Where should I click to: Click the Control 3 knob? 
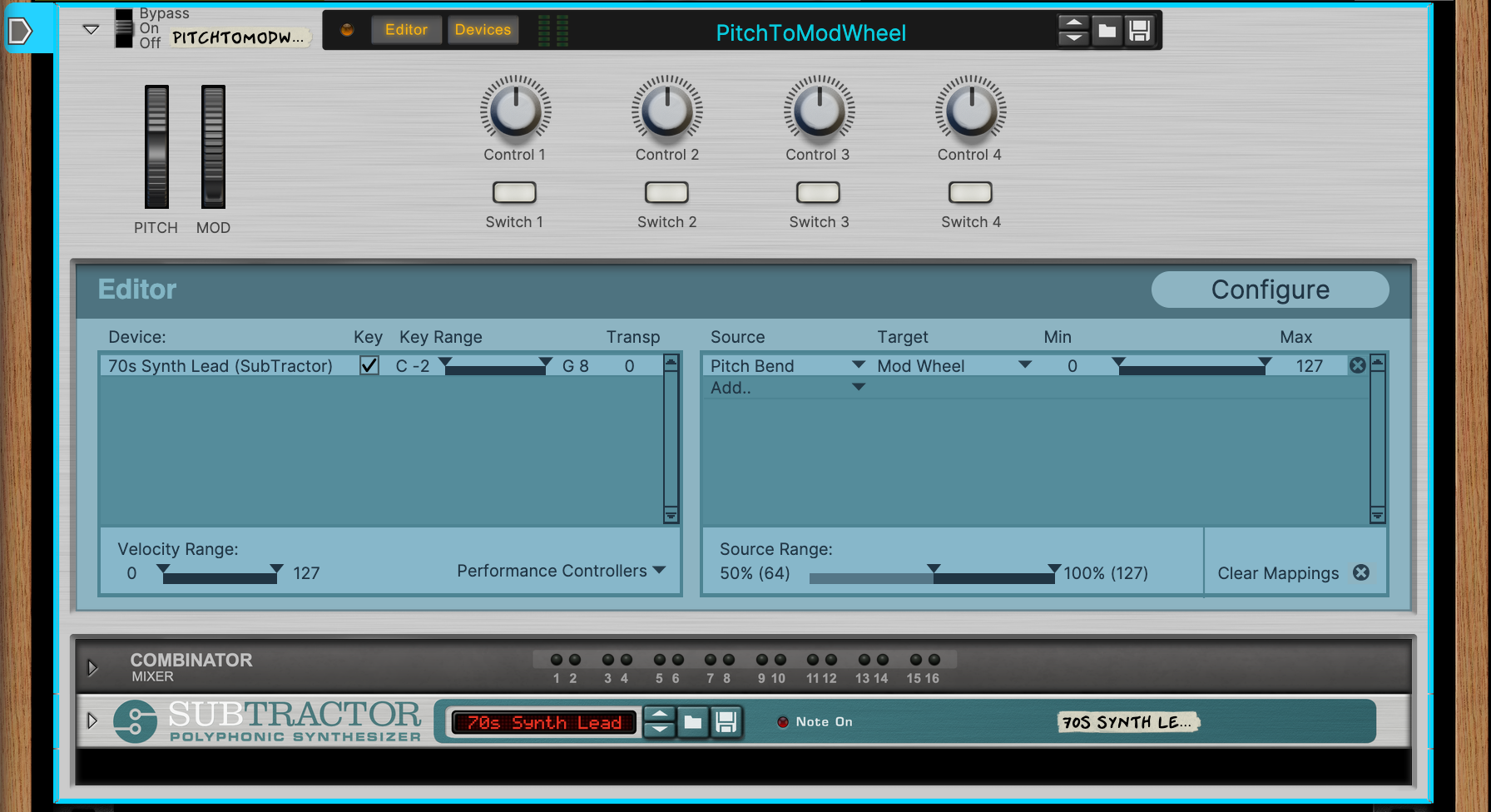[820, 111]
